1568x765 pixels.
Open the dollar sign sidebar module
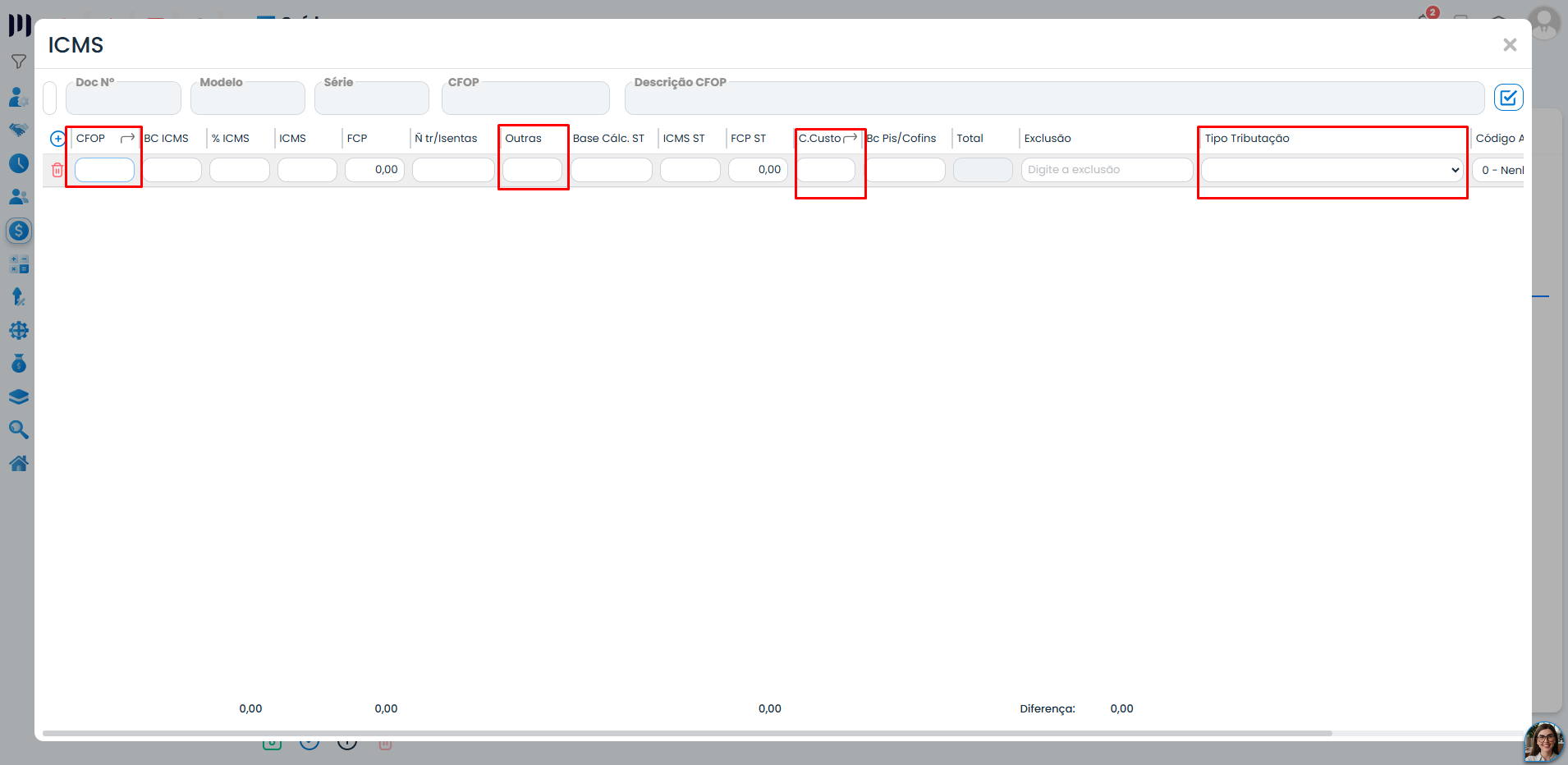pyautogui.click(x=18, y=231)
